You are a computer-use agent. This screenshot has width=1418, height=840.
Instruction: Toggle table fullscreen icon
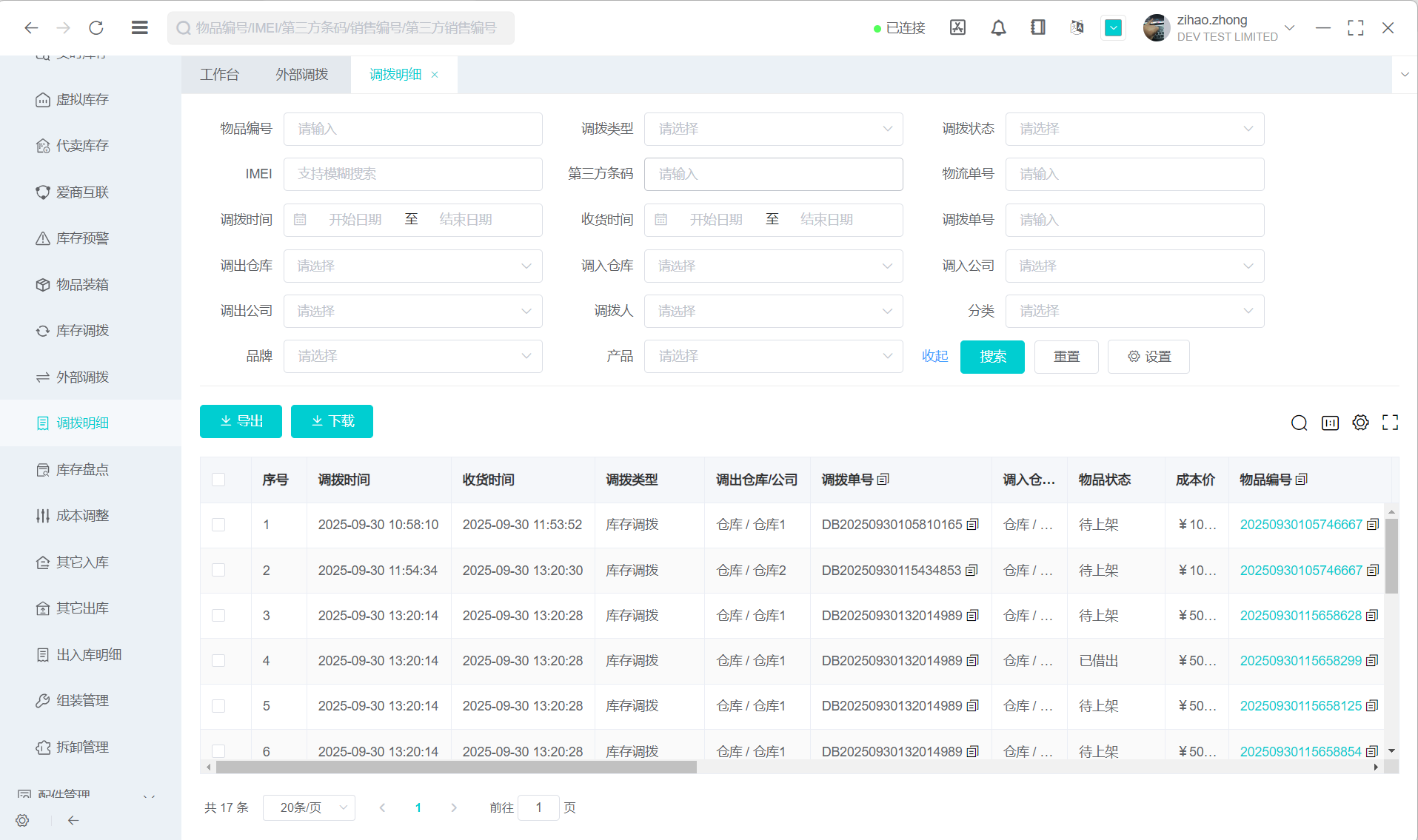click(1390, 423)
